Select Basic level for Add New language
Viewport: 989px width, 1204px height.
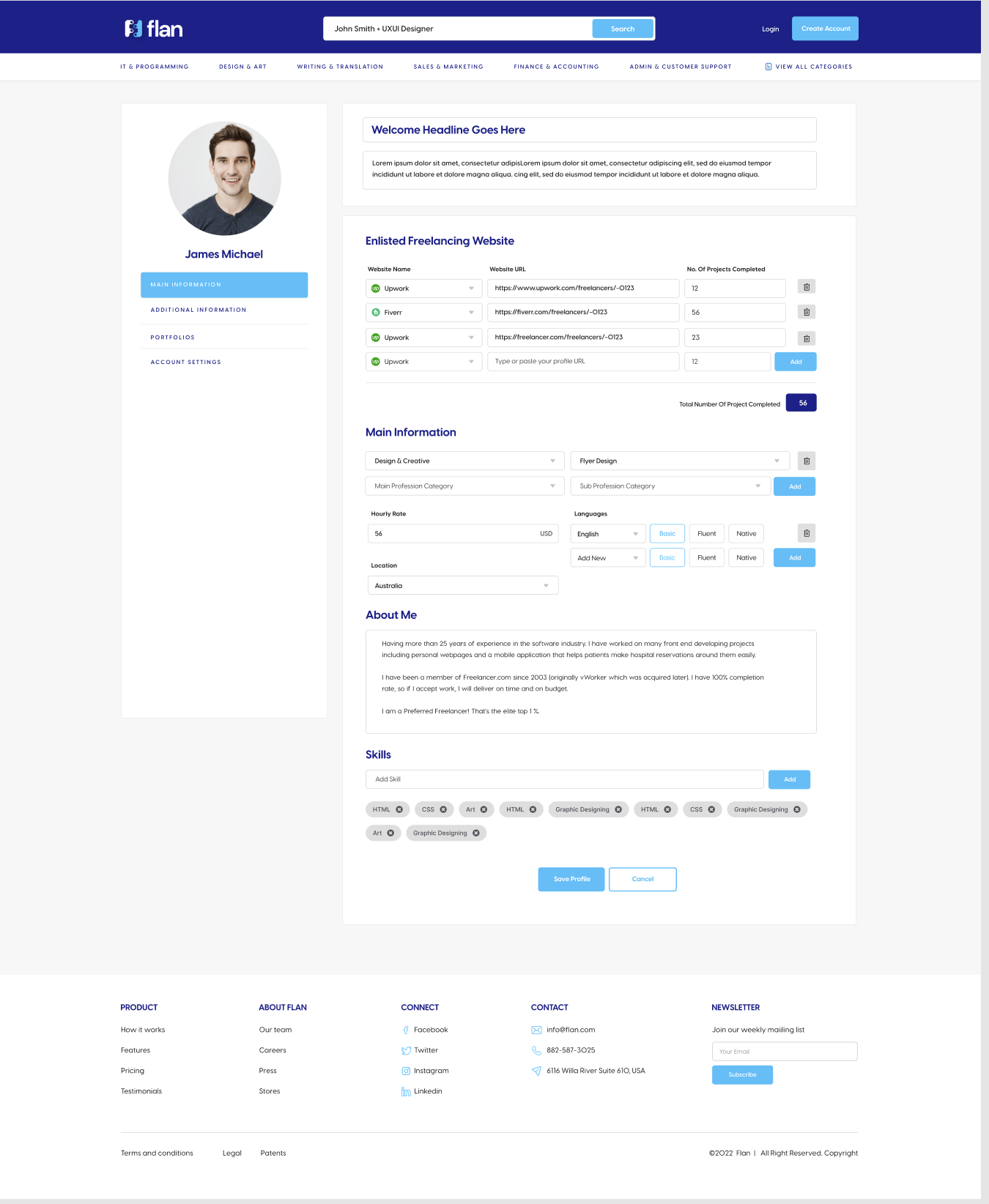(x=667, y=557)
